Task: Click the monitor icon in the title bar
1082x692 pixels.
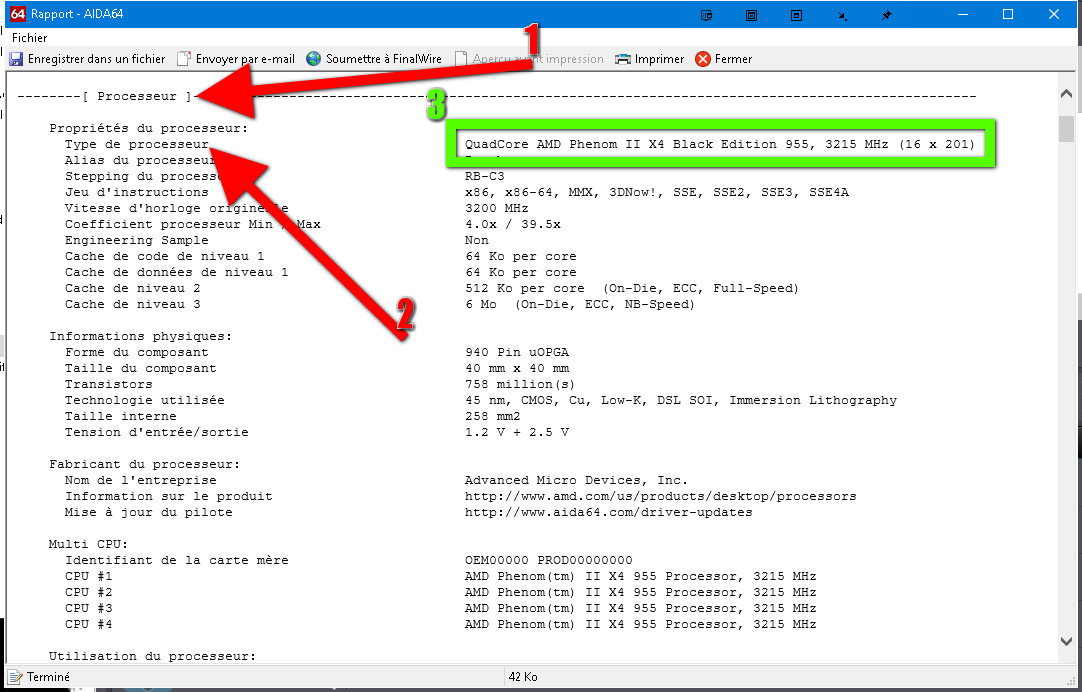Action: click(x=707, y=14)
